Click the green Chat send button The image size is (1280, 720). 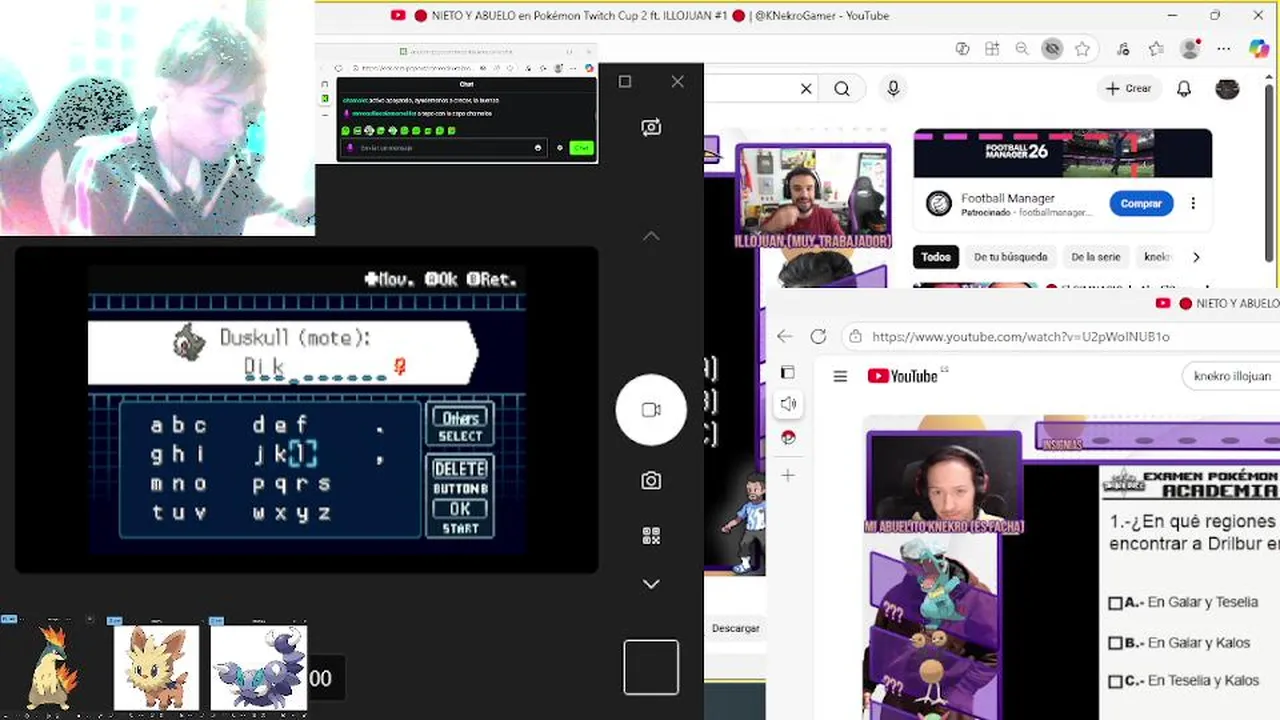point(581,148)
